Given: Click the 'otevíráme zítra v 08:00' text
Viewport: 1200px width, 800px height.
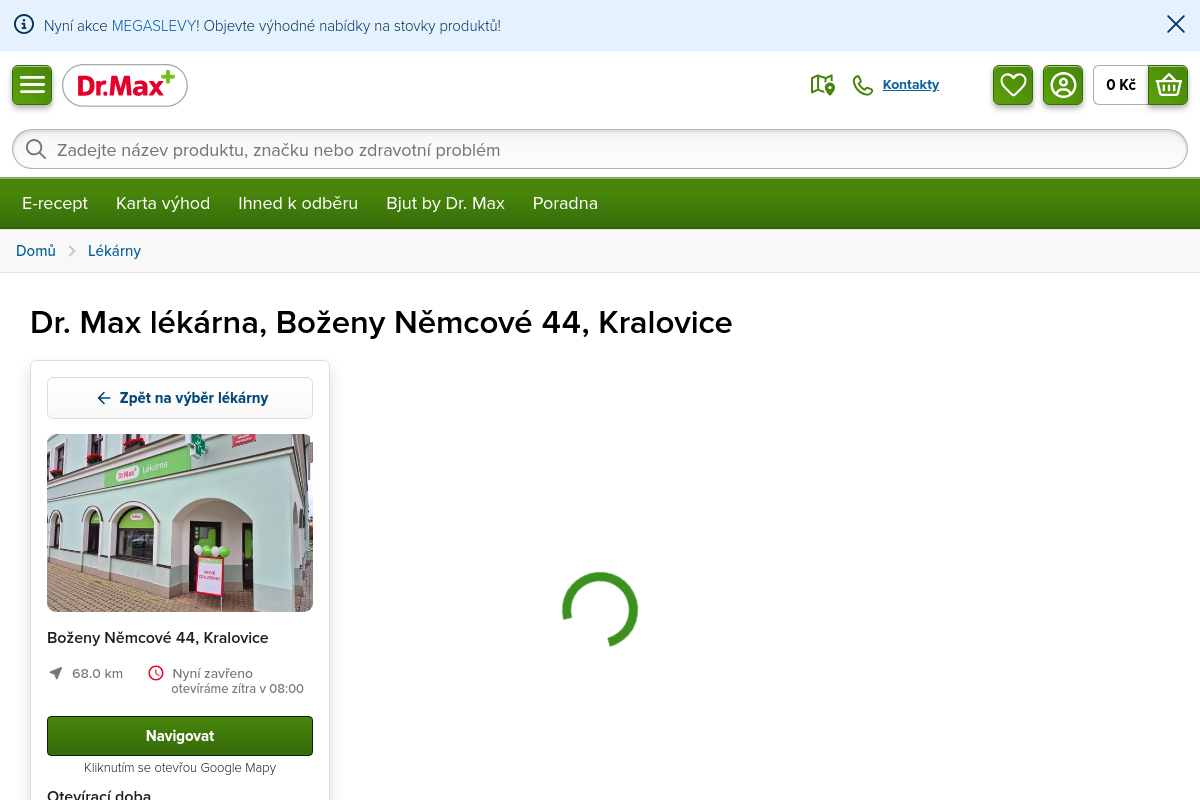Looking at the screenshot, I should pos(238,689).
